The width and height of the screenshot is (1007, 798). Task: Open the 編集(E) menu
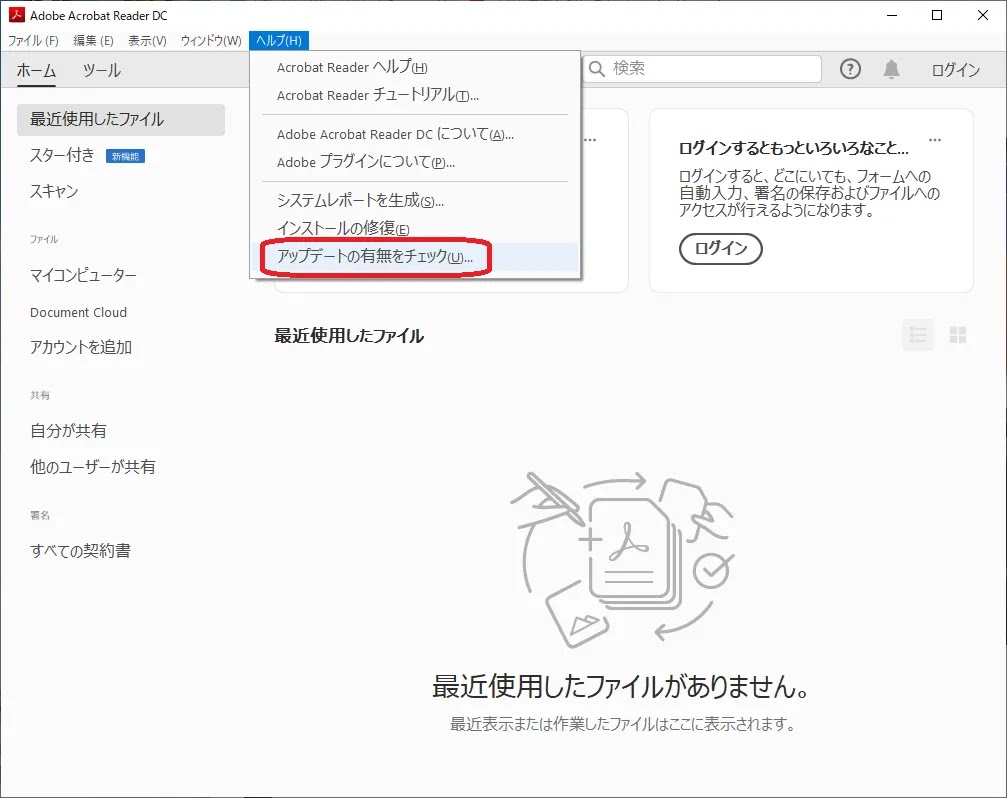point(93,40)
